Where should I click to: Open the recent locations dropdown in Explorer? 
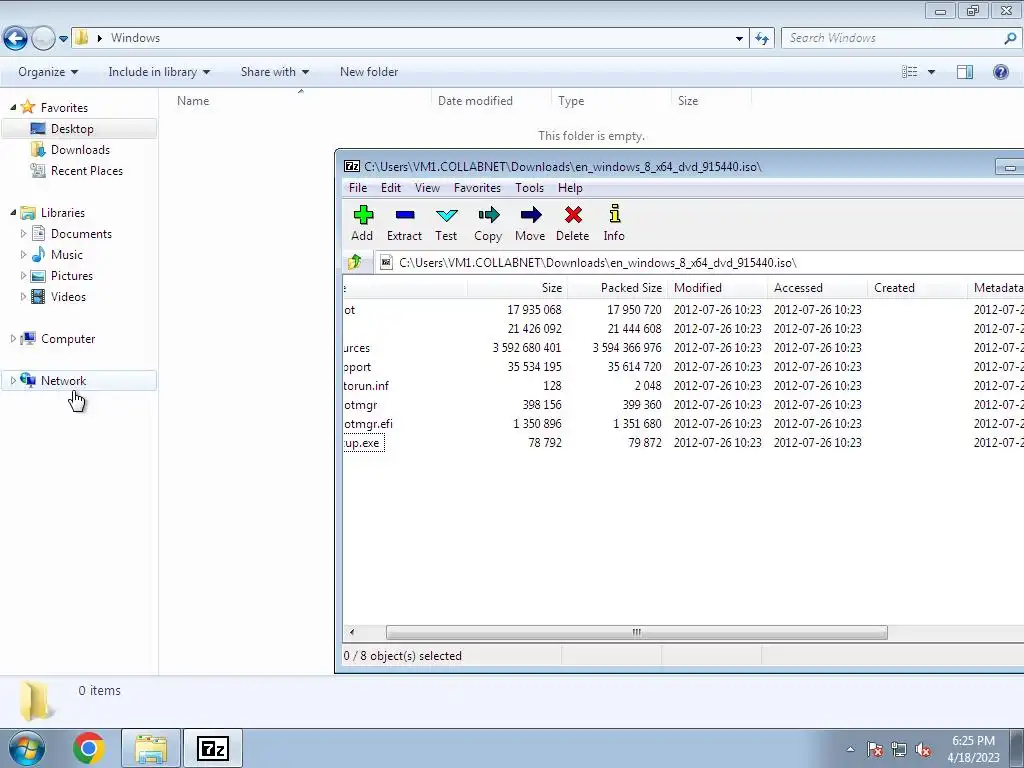pyautogui.click(x=63, y=39)
